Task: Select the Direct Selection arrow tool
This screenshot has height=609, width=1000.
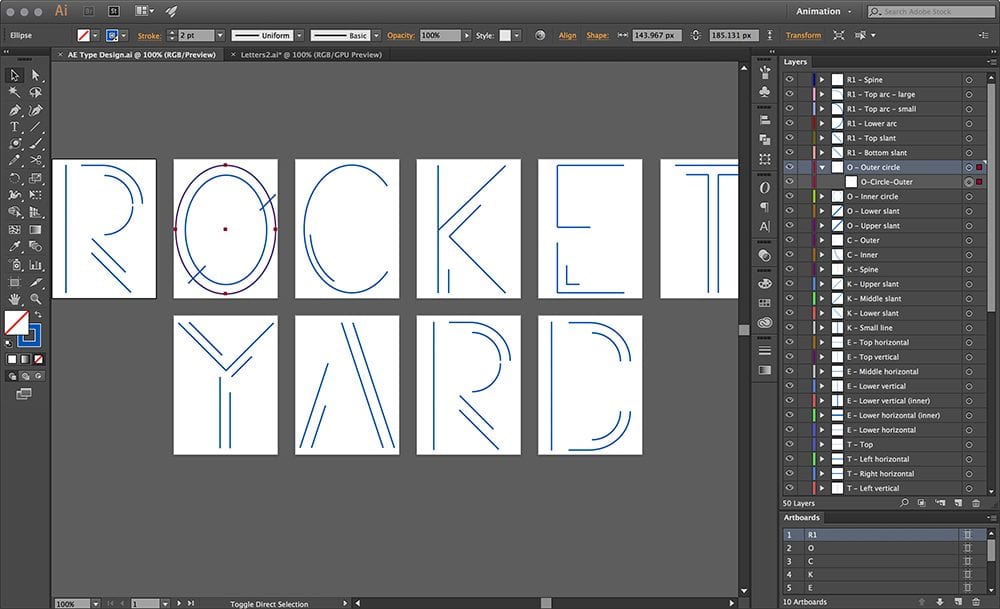Action: (x=36, y=75)
